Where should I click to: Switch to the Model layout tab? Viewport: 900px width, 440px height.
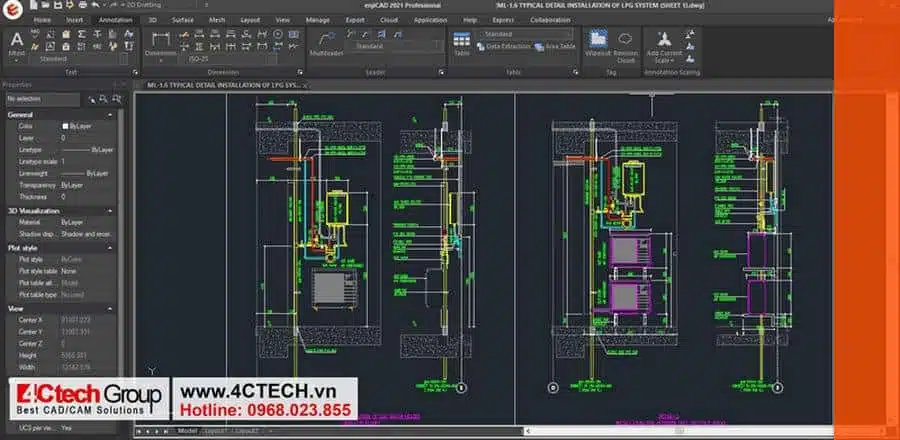coord(187,431)
